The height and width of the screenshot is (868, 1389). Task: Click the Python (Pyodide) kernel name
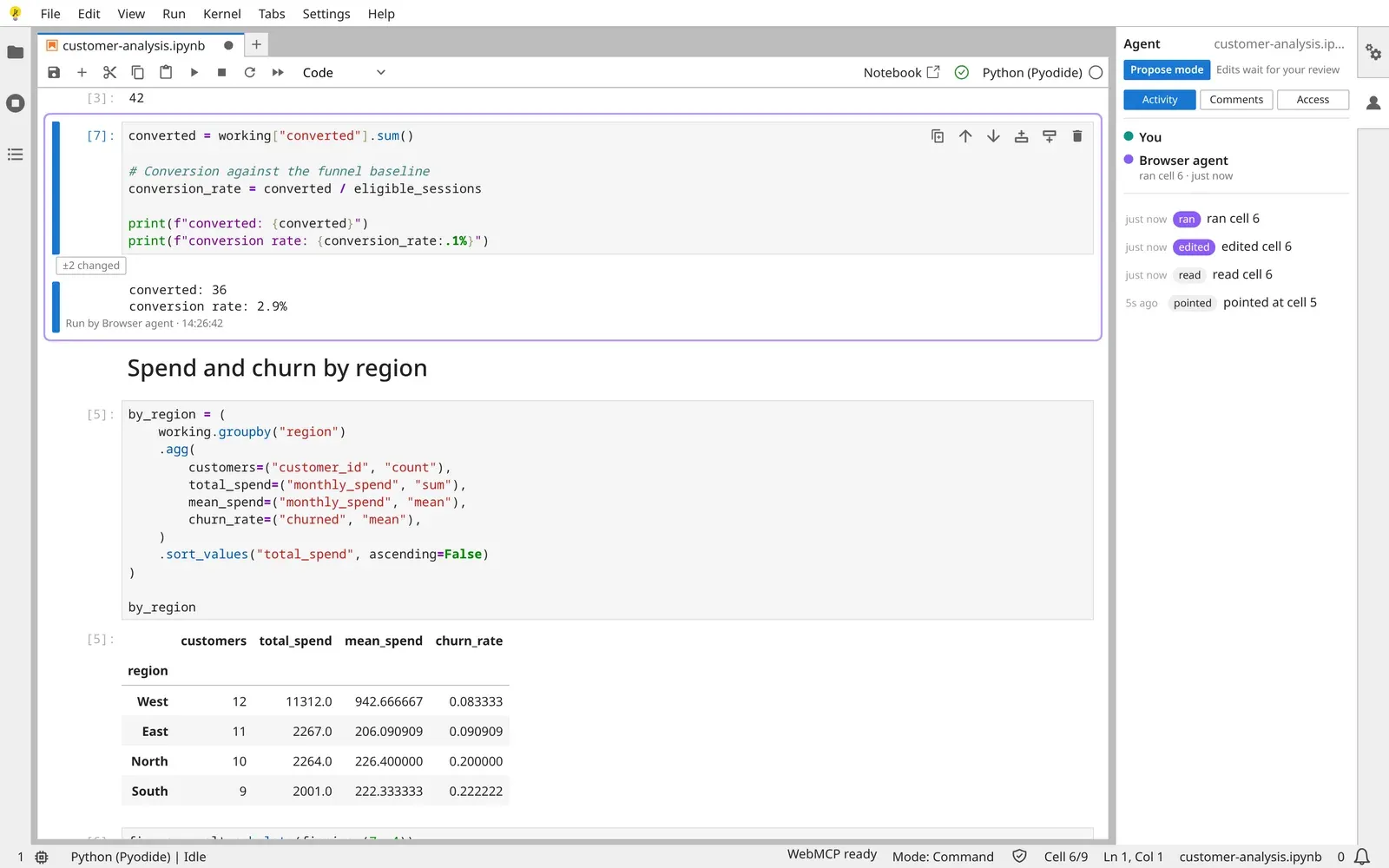point(1032,73)
